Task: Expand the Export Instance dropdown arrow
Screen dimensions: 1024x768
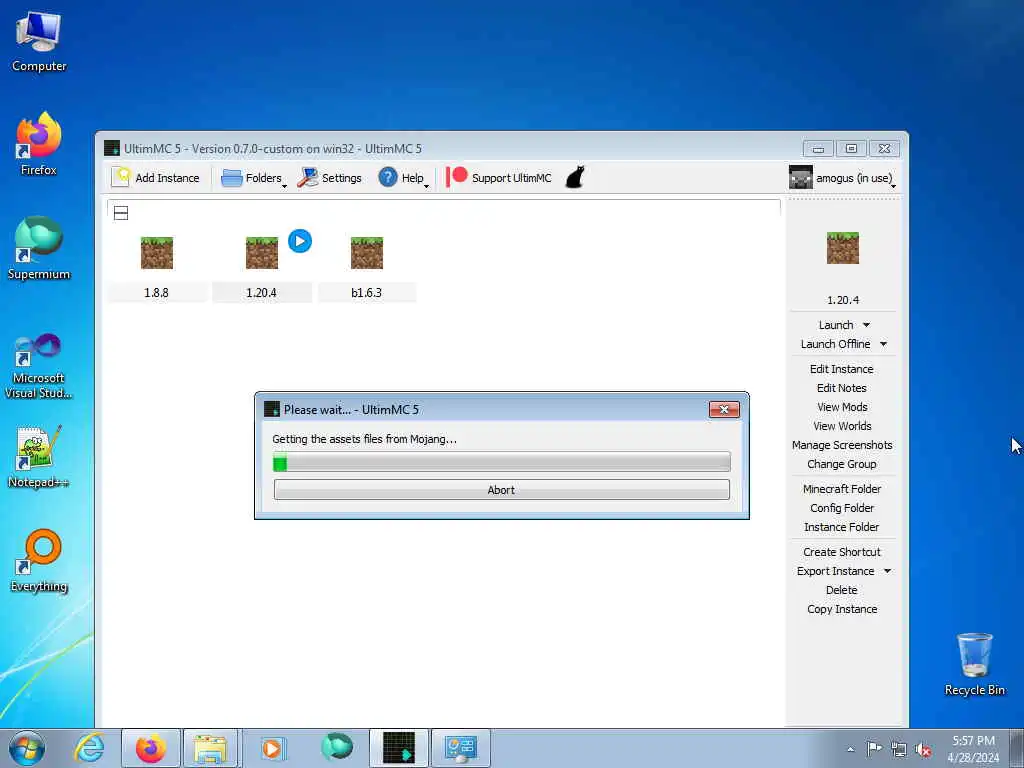Action: coord(888,571)
